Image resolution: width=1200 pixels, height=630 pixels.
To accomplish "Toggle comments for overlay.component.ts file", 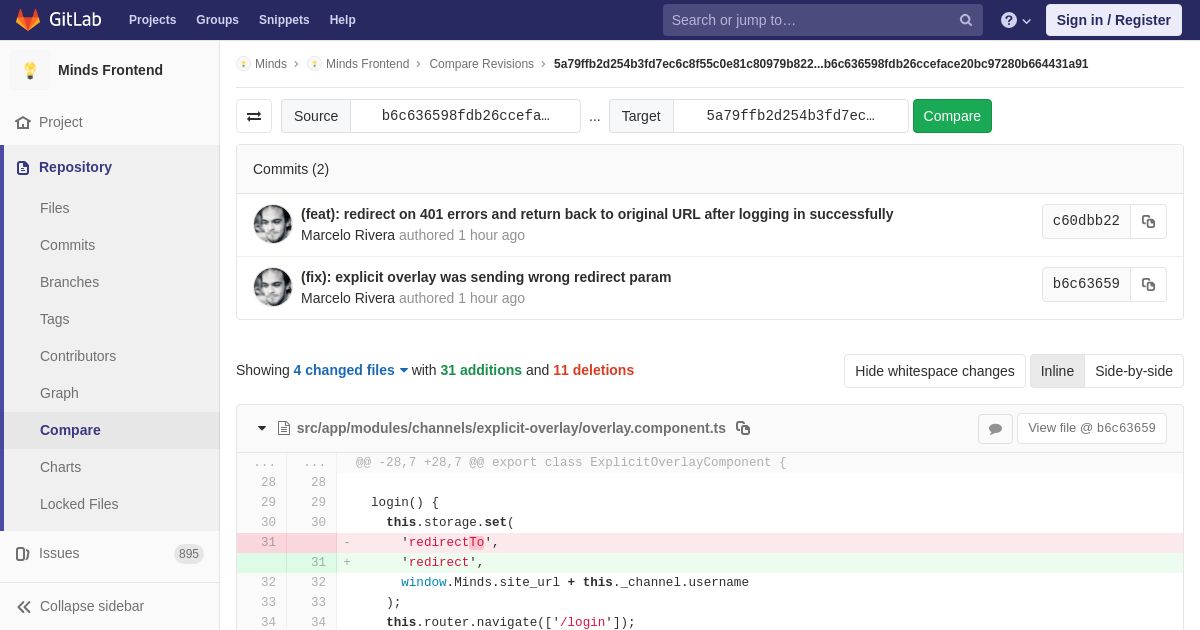I will pyautogui.click(x=995, y=429).
